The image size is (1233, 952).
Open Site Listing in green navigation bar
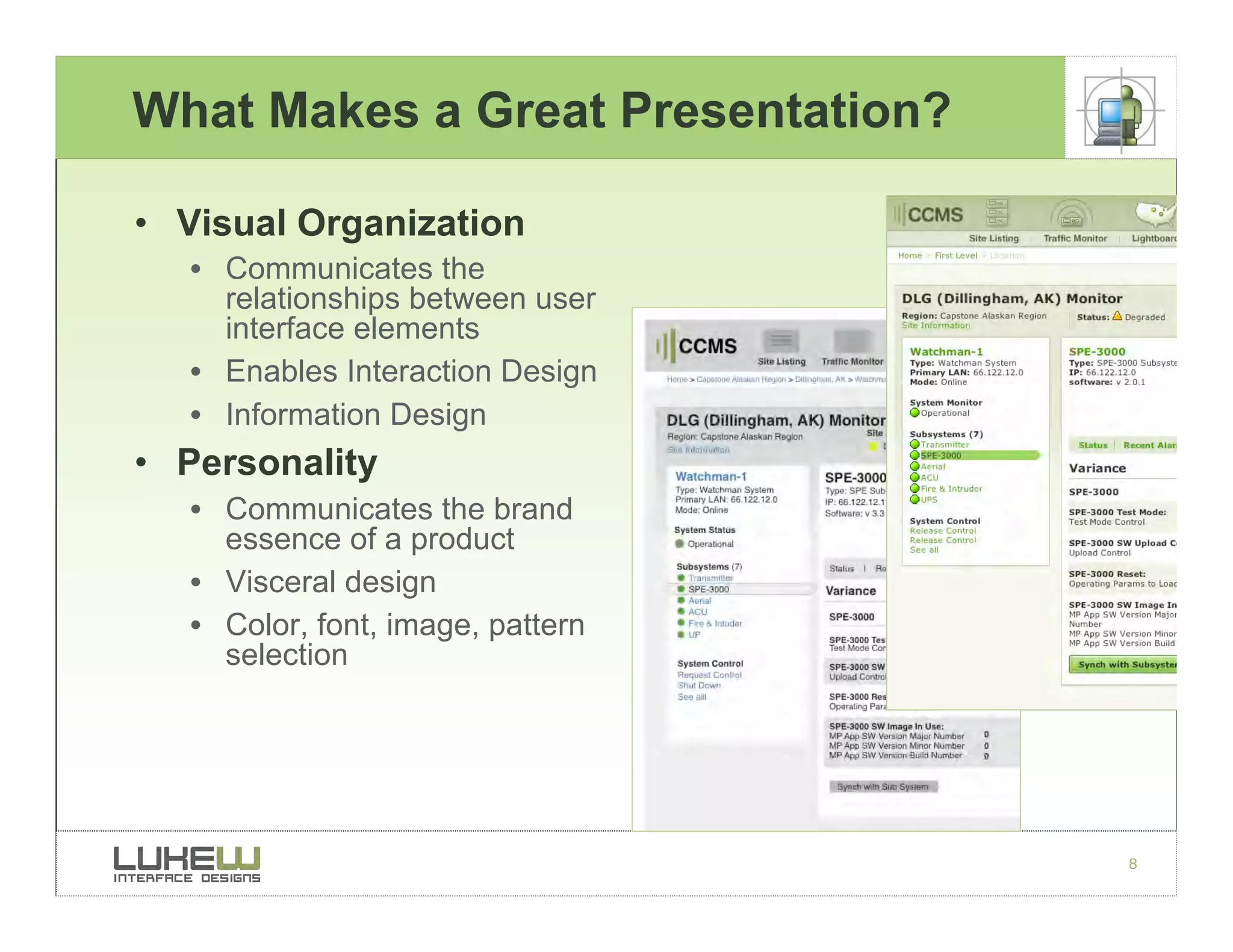click(x=993, y=238)
